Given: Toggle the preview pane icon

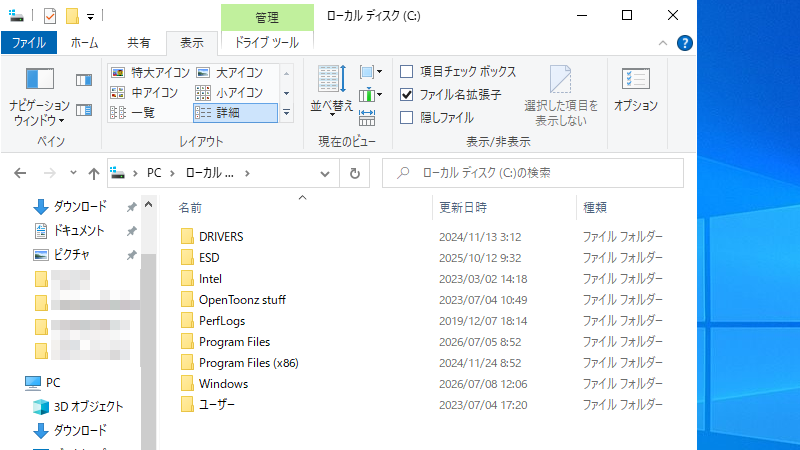Looking at the screenshot, I should pos(84,80).
